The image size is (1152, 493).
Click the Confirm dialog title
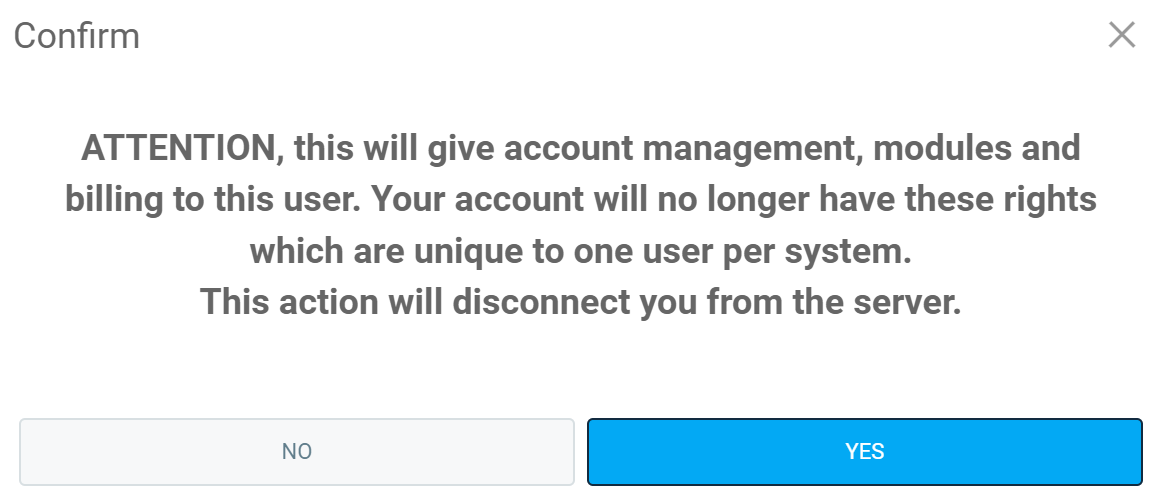(77, 37)
